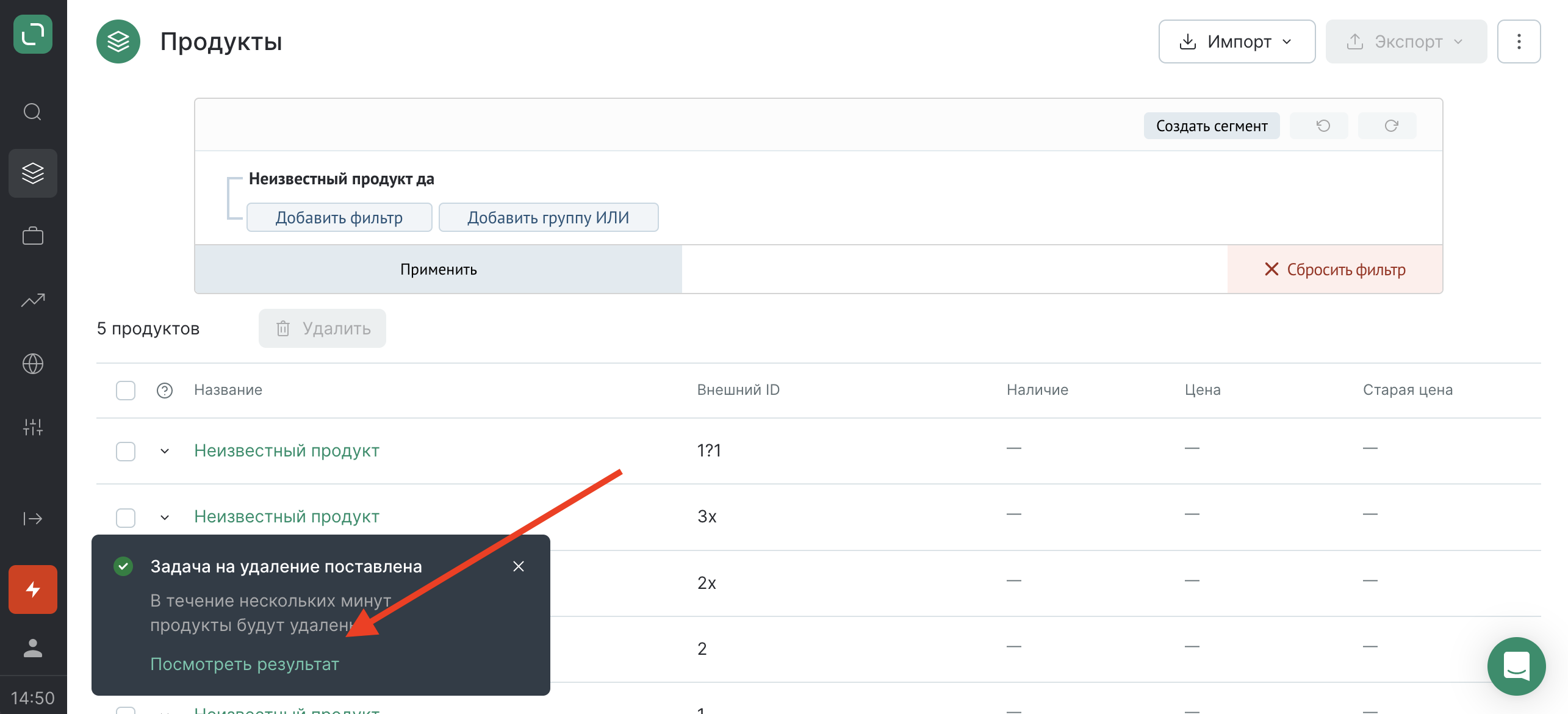The height and width of the screenshot is (714, 1568).
Task: Open the search icon in sidebar
Action: coord(33,112)
